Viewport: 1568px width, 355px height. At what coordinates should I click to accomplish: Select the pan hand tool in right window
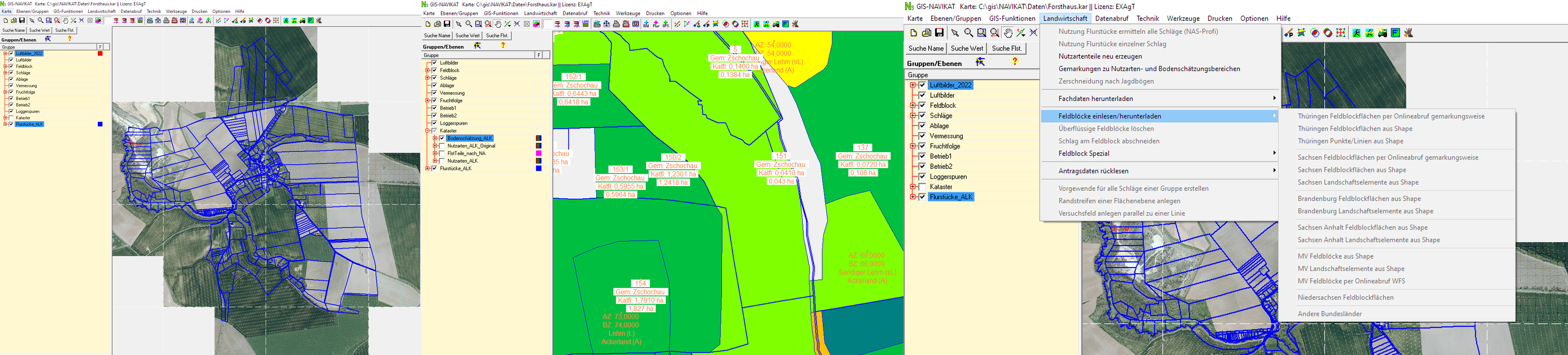(x=1008, y=33)
